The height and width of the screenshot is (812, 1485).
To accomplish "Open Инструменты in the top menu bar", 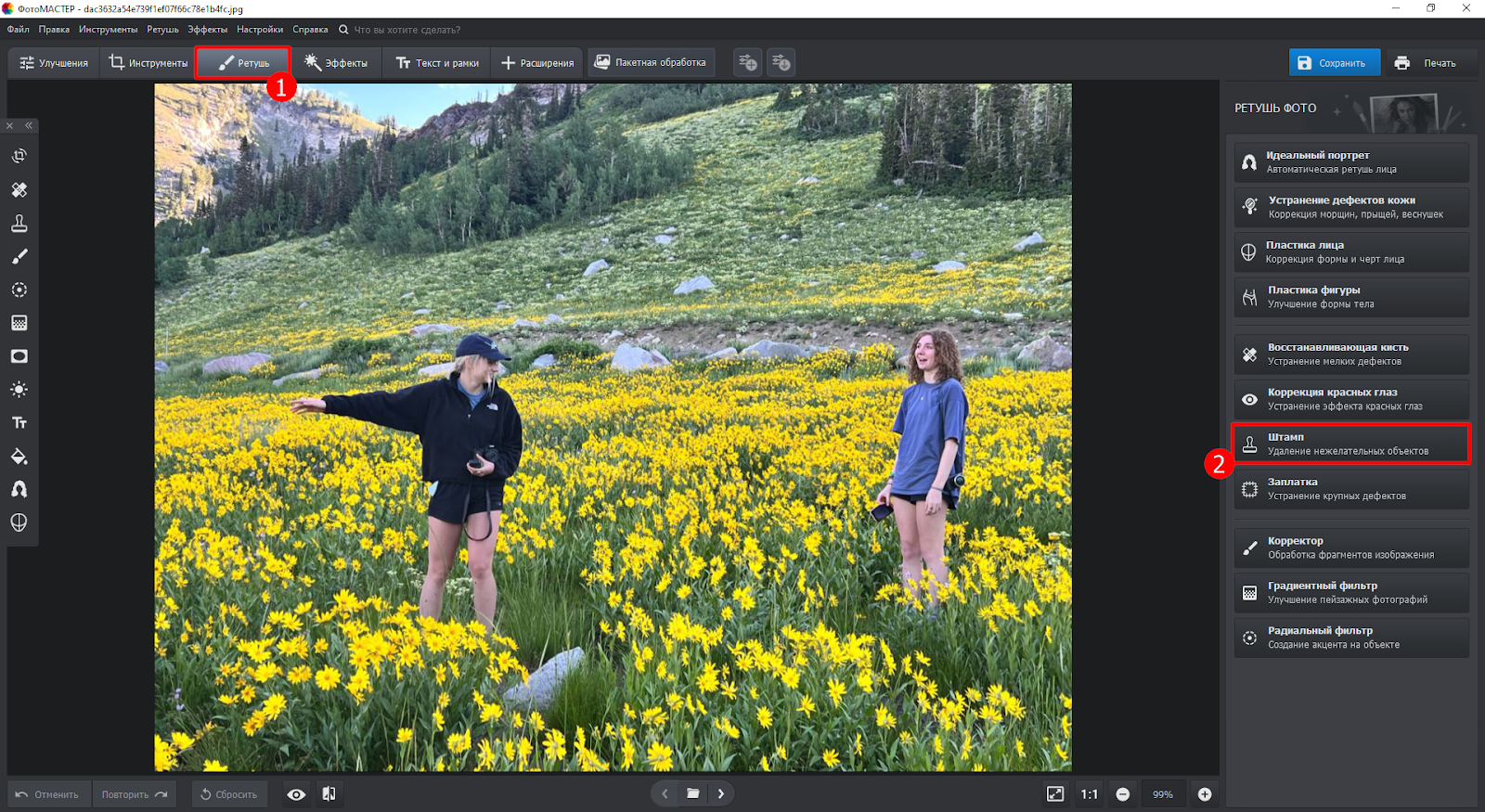I will tap(108, 30).
